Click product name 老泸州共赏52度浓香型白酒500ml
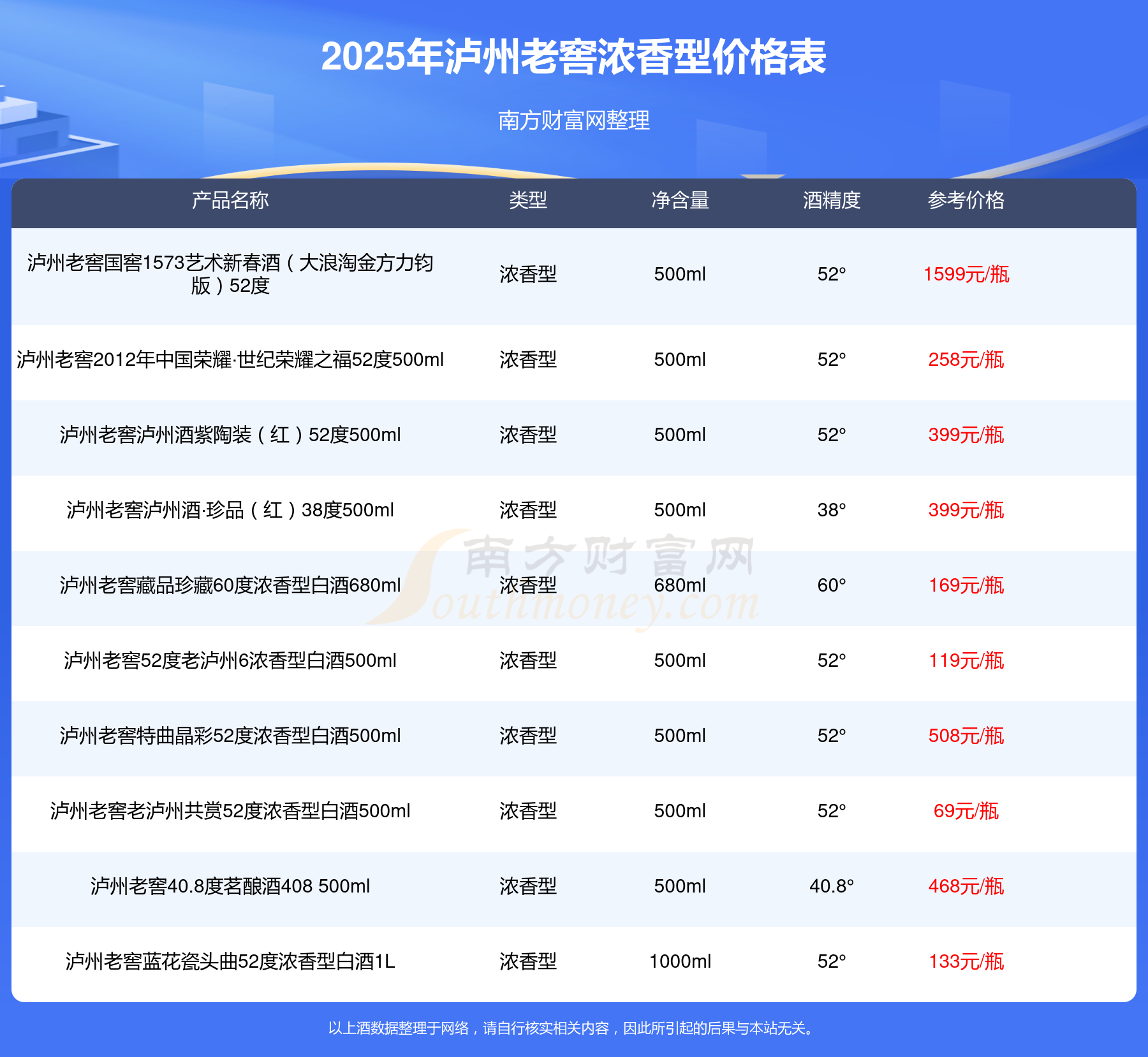 [230, 811]
